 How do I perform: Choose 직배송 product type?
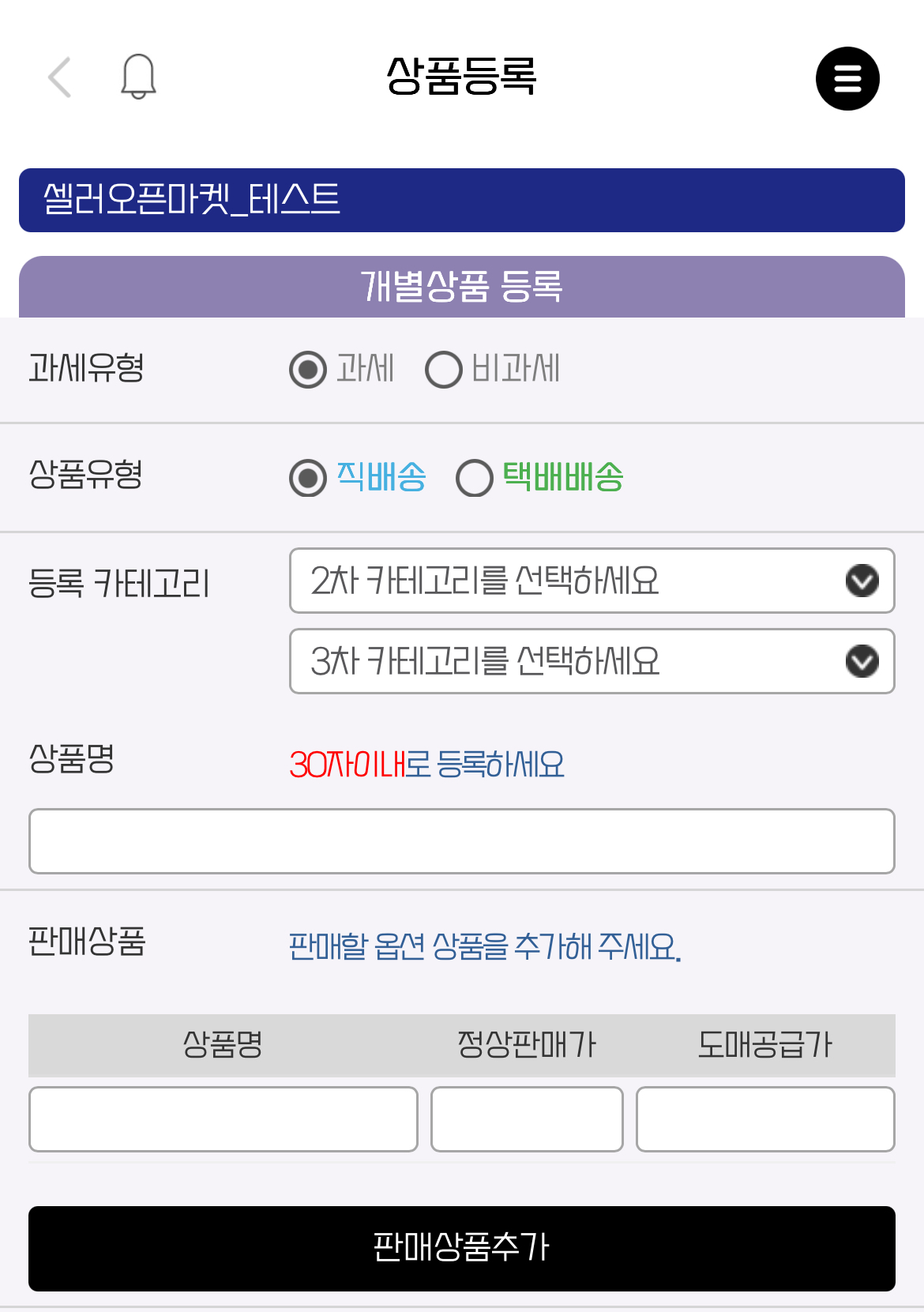pyautogui.click(x=308, y=478)
